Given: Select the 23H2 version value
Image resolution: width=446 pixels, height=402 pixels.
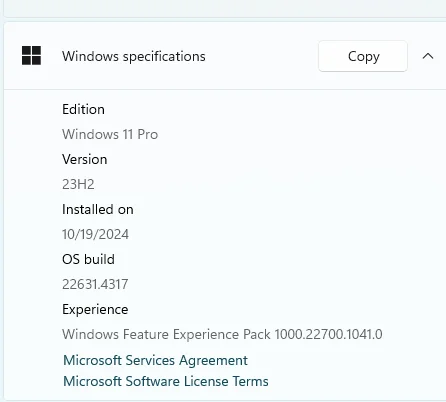Looking at the screenshot, I should [78, 184].
